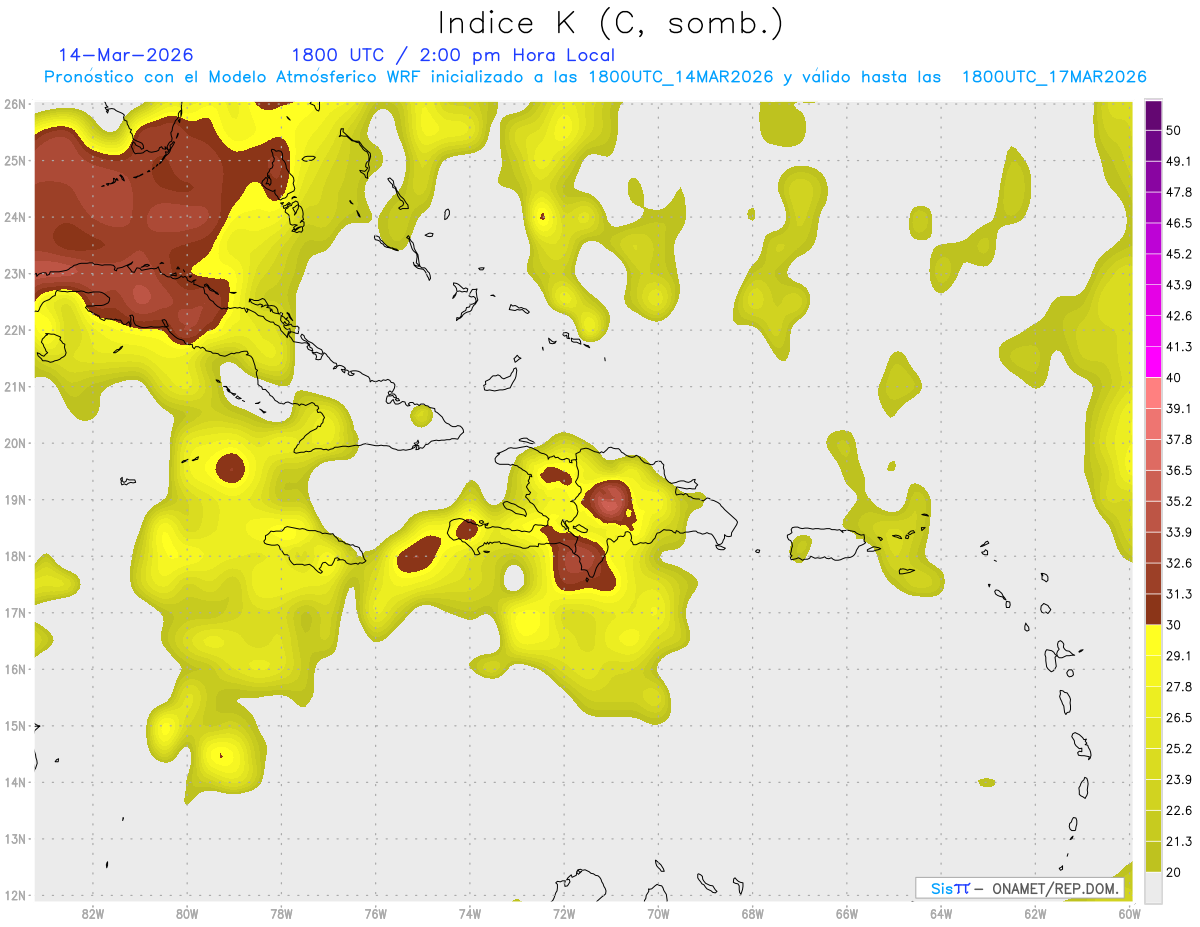
Task: Click the colorbar value "46.5"
Action: click(x=1178, y=223)
